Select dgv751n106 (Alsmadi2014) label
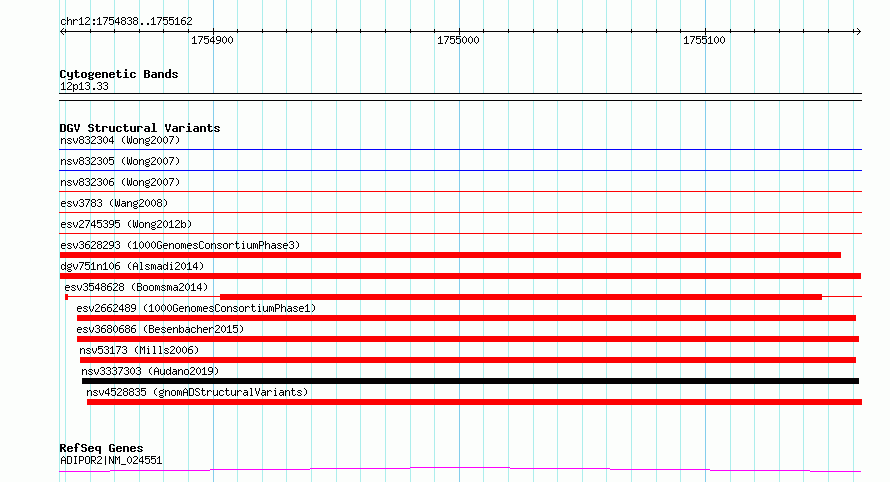 (x=132, y=266)
